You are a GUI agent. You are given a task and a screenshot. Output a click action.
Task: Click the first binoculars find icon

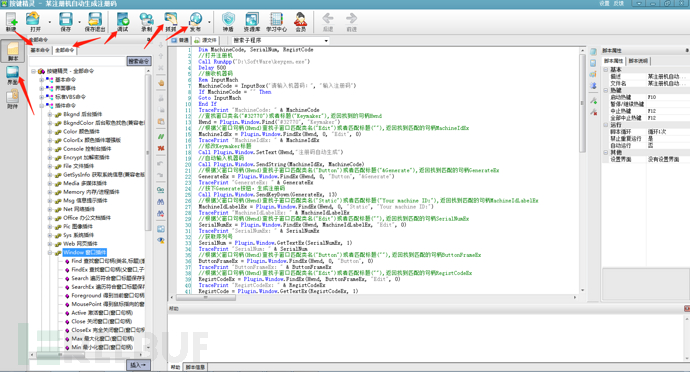(161, 202)
